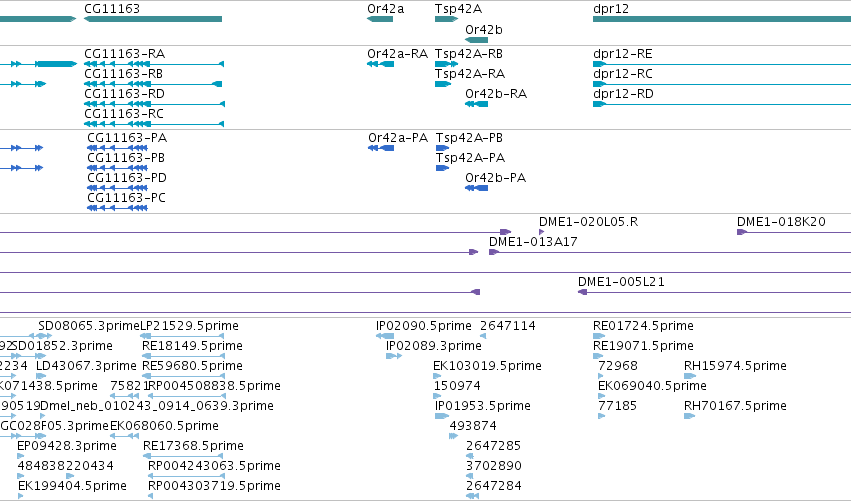Select the IP02090.5prime EST glyph
This screenshot has height=501, width=851.
[x=385, y=336]
